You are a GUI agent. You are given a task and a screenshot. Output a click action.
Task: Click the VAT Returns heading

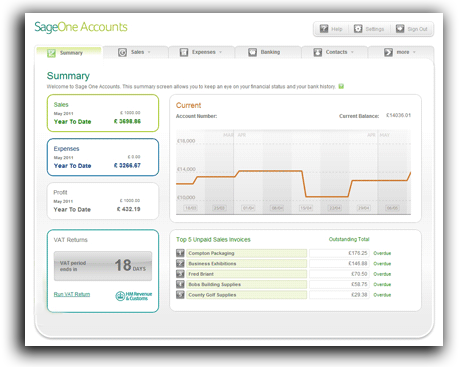(70, 240)
